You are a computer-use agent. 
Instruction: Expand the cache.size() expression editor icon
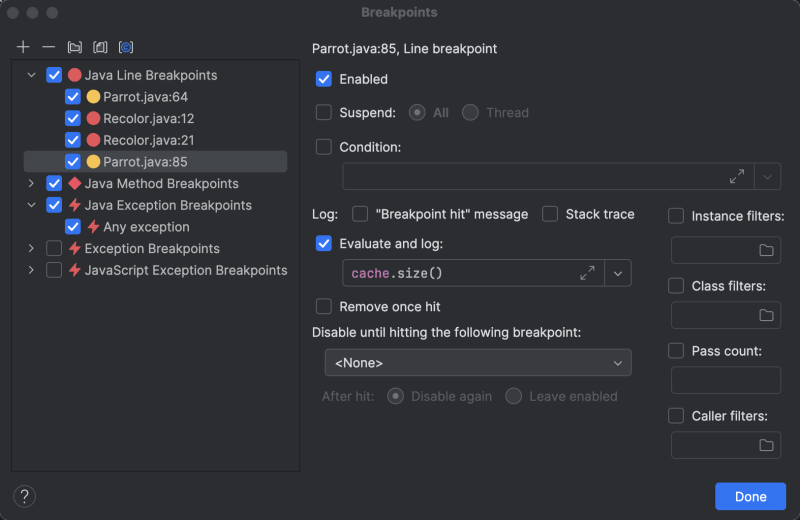pyautogui.click(x=587, y=273)
